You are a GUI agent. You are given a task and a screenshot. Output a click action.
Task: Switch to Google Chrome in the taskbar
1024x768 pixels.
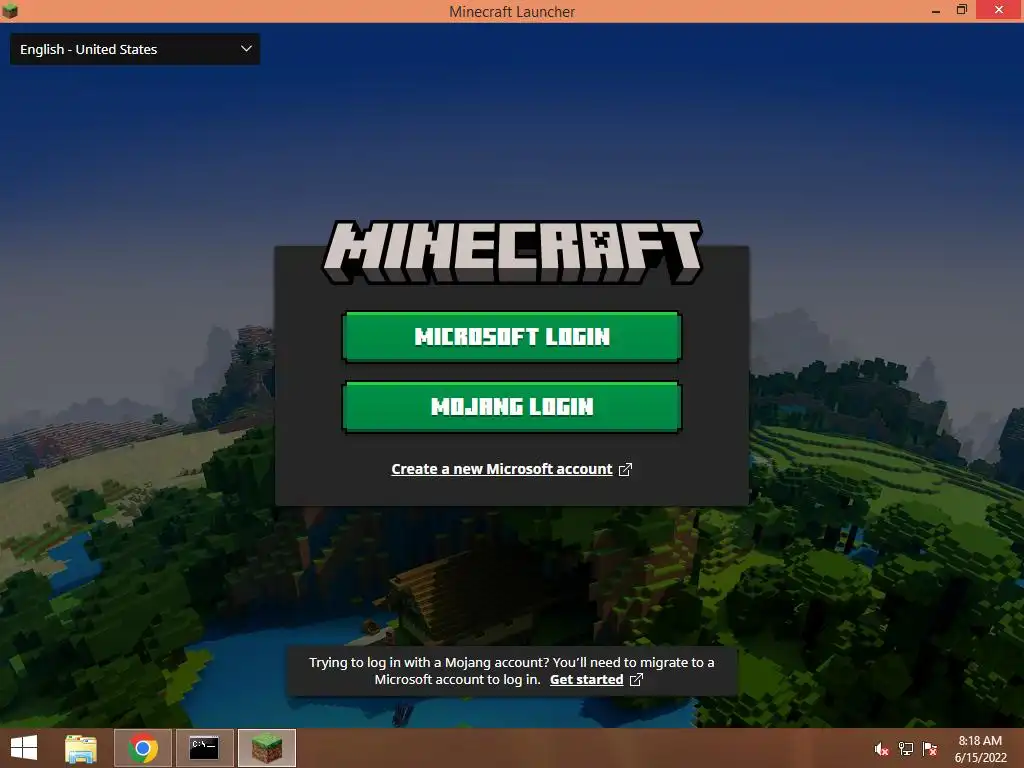142,748
